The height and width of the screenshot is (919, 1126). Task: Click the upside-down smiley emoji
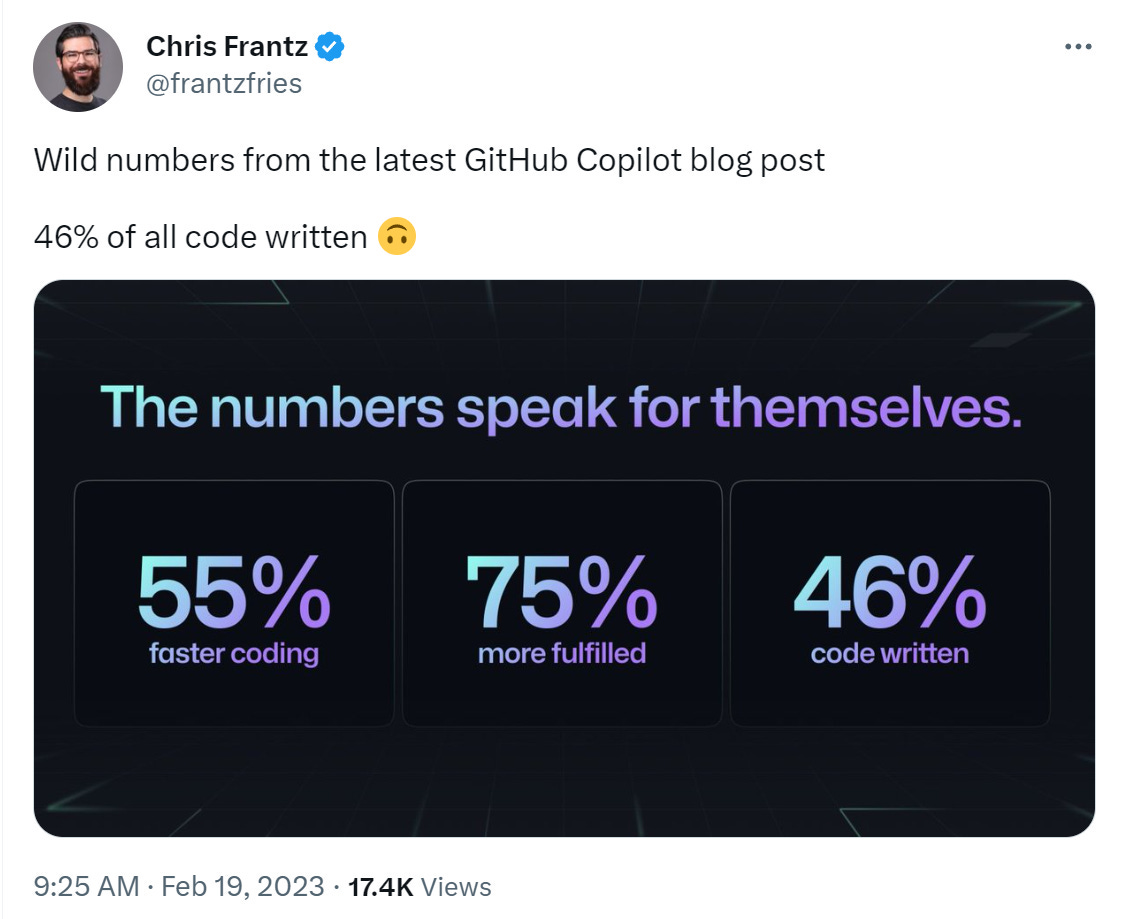pos(397,237)
